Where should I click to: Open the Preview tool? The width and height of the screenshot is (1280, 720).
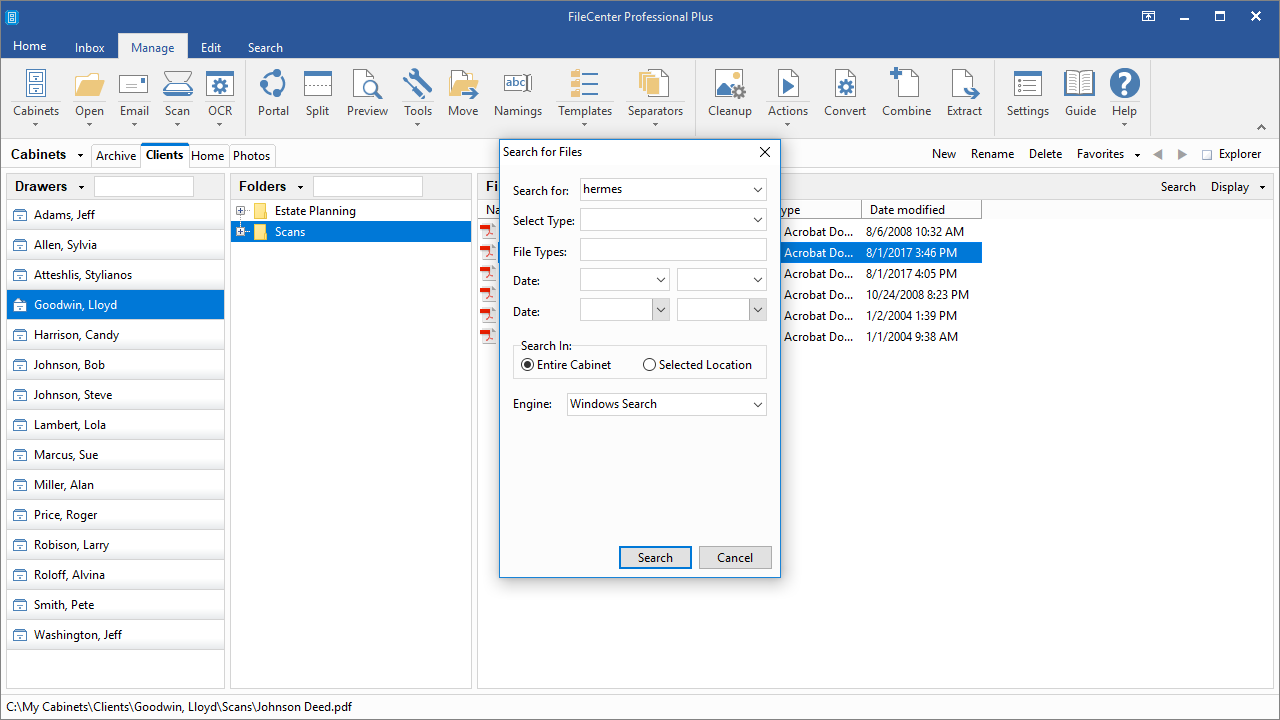(367, 95)
